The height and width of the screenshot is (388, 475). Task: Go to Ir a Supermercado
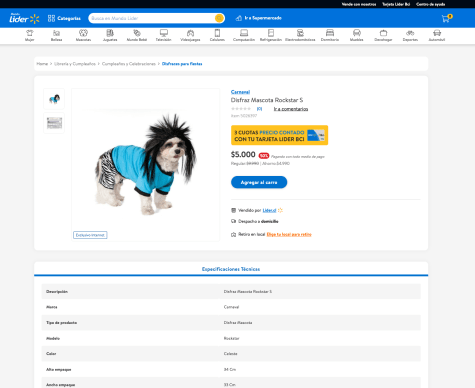259,18
